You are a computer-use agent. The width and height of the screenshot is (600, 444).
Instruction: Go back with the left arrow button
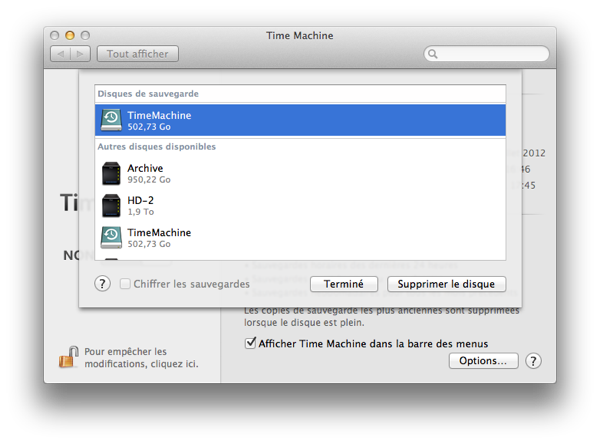pos(60,54)
